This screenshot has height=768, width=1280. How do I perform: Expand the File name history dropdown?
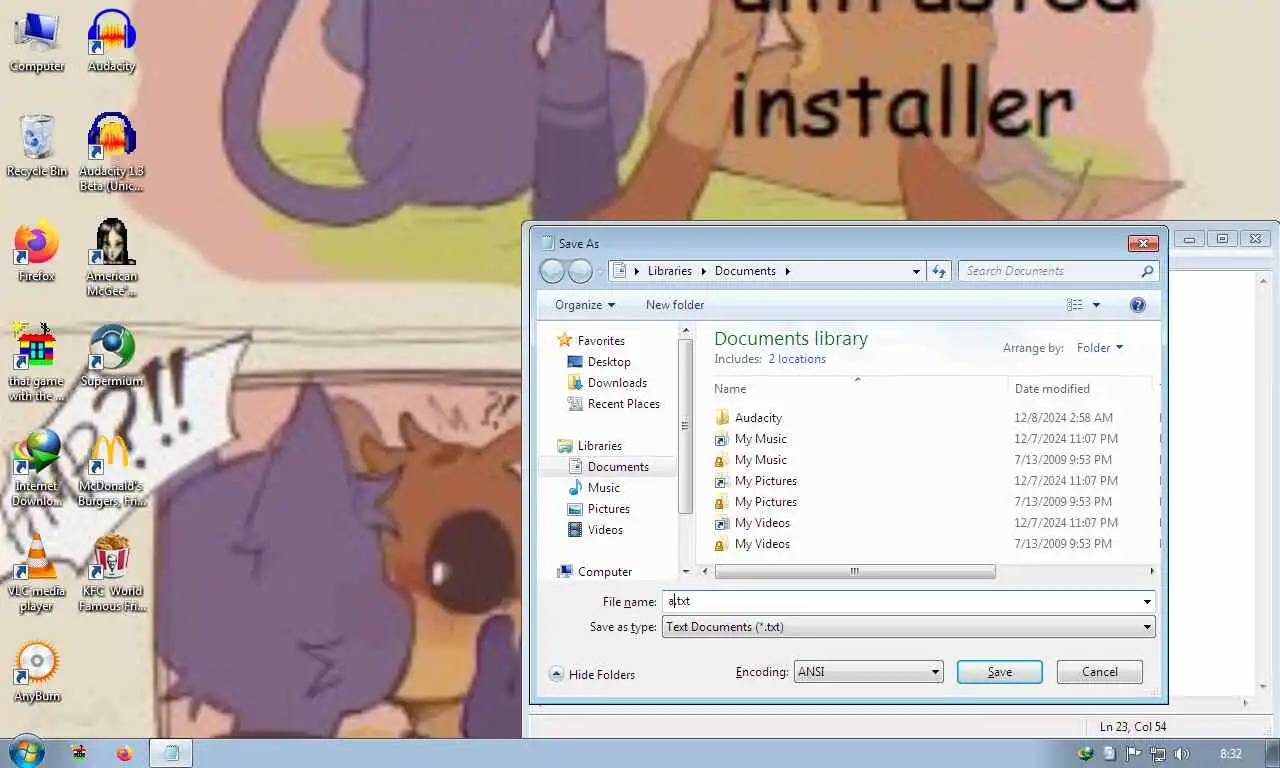tap(1146, 602)
